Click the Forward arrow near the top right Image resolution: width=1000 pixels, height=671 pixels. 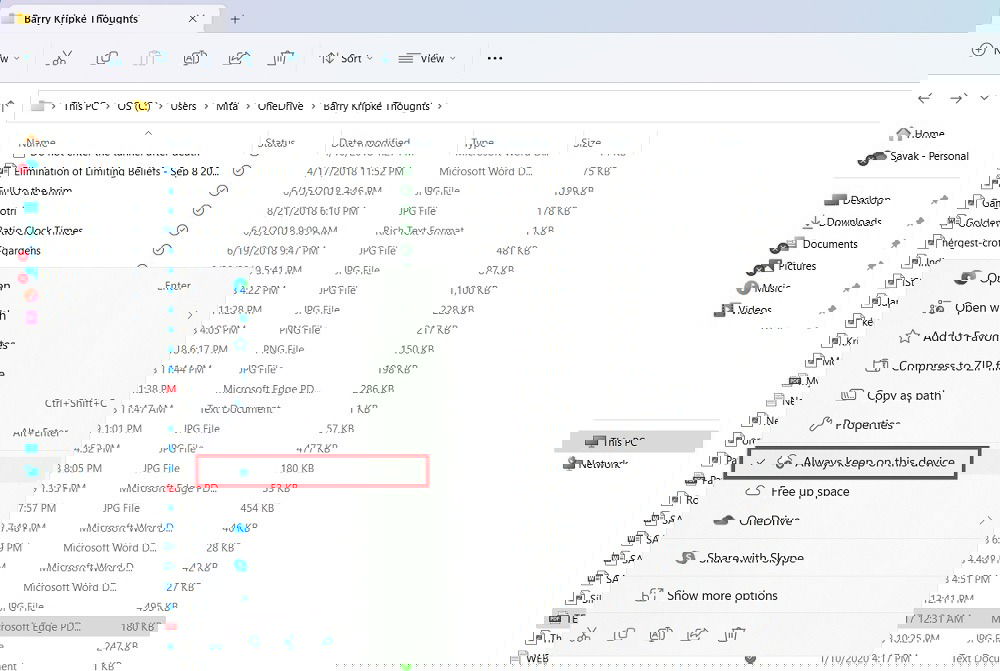(x=958, y=98)
